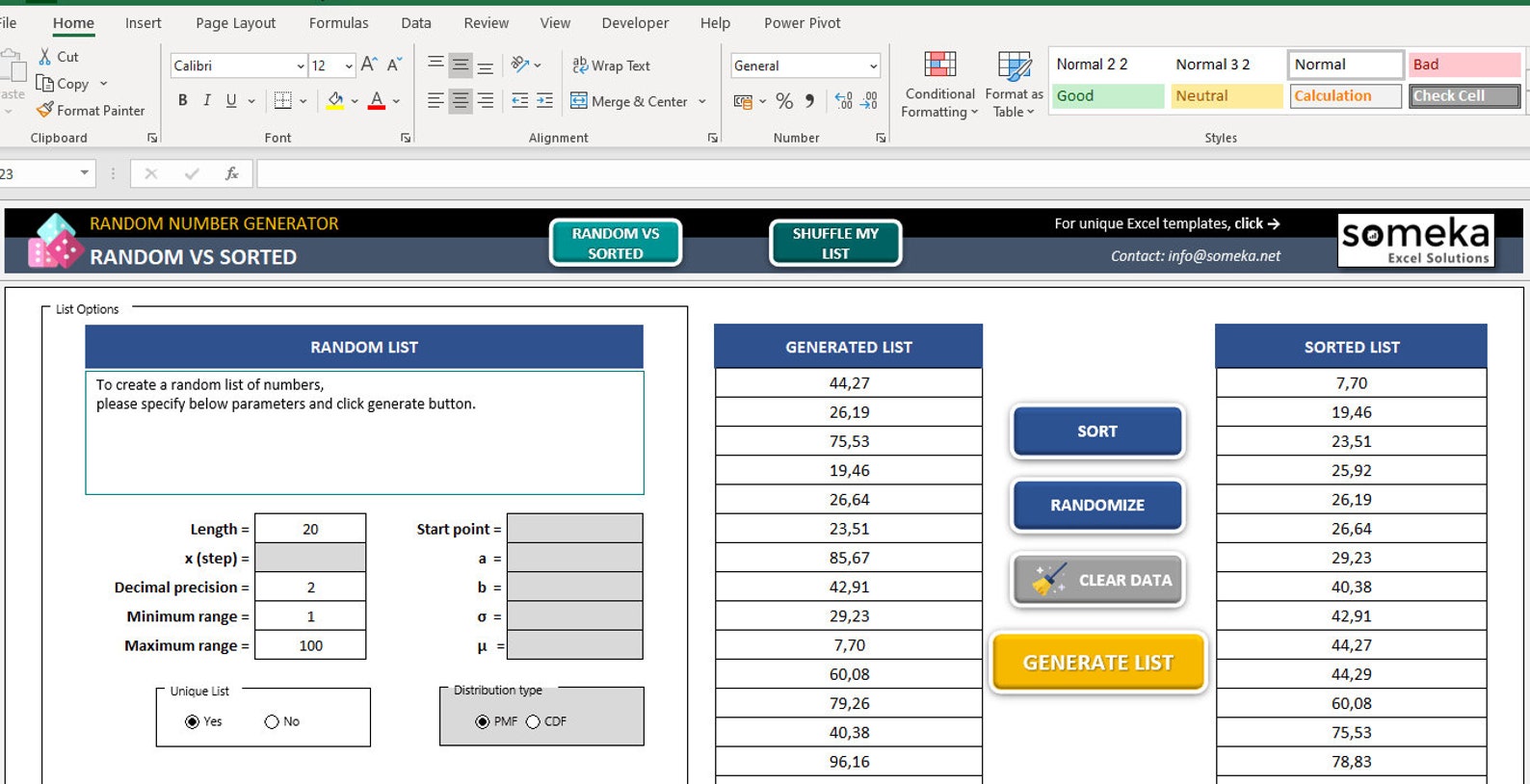1530x784 pixels.
Task: Middle align cell contents
Action: pos(461,65)
